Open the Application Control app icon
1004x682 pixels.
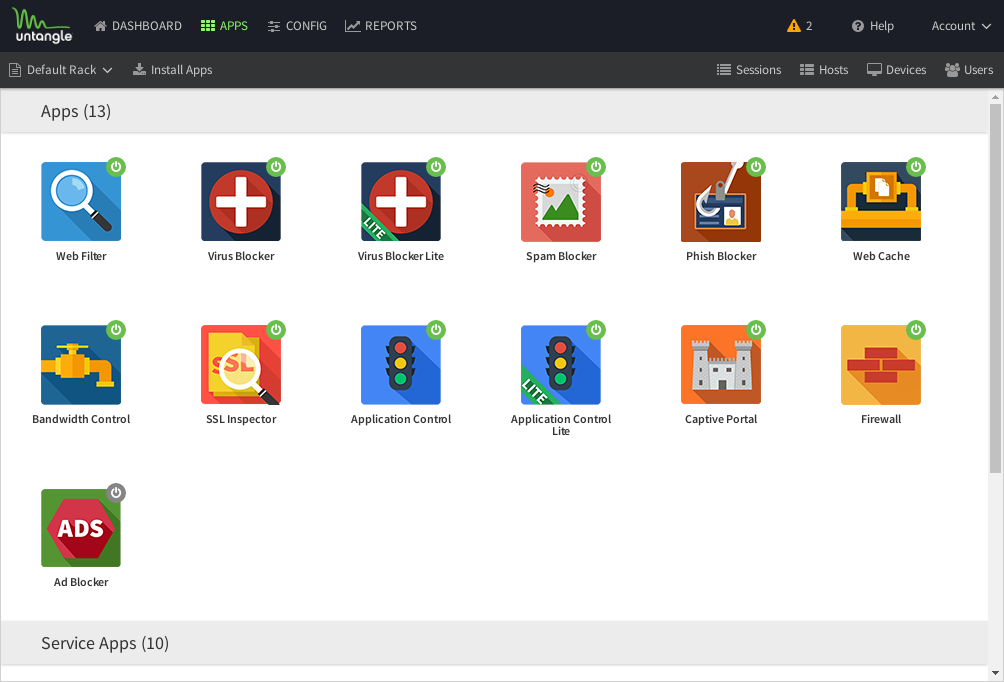(401, 365)
